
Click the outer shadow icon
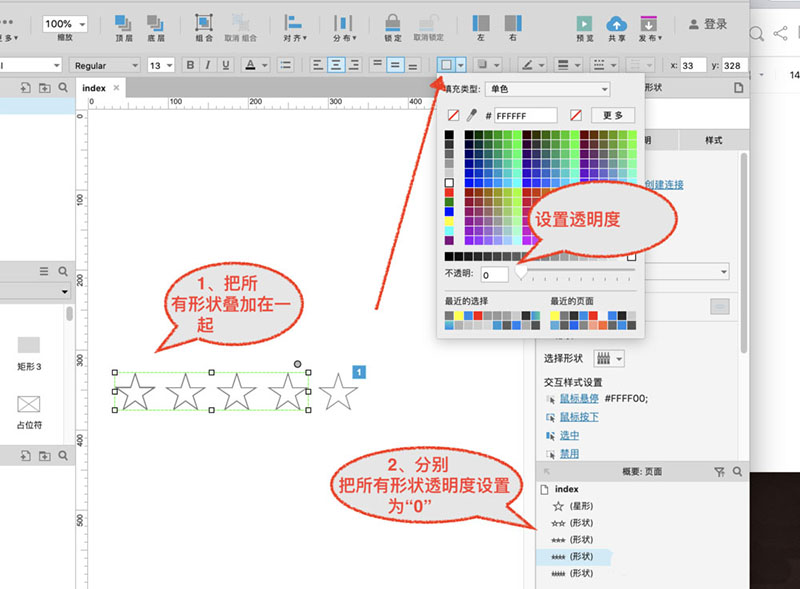[x=482, y=65]
